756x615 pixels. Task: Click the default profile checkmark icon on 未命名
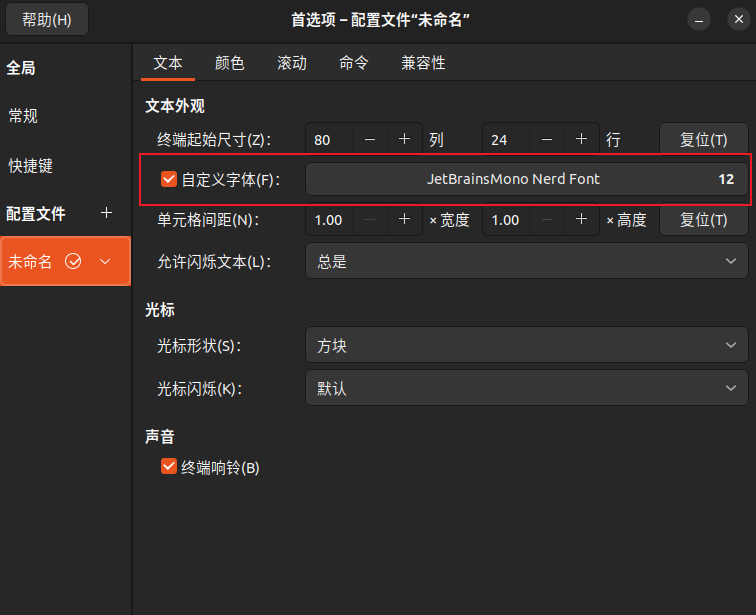point(73,262)
